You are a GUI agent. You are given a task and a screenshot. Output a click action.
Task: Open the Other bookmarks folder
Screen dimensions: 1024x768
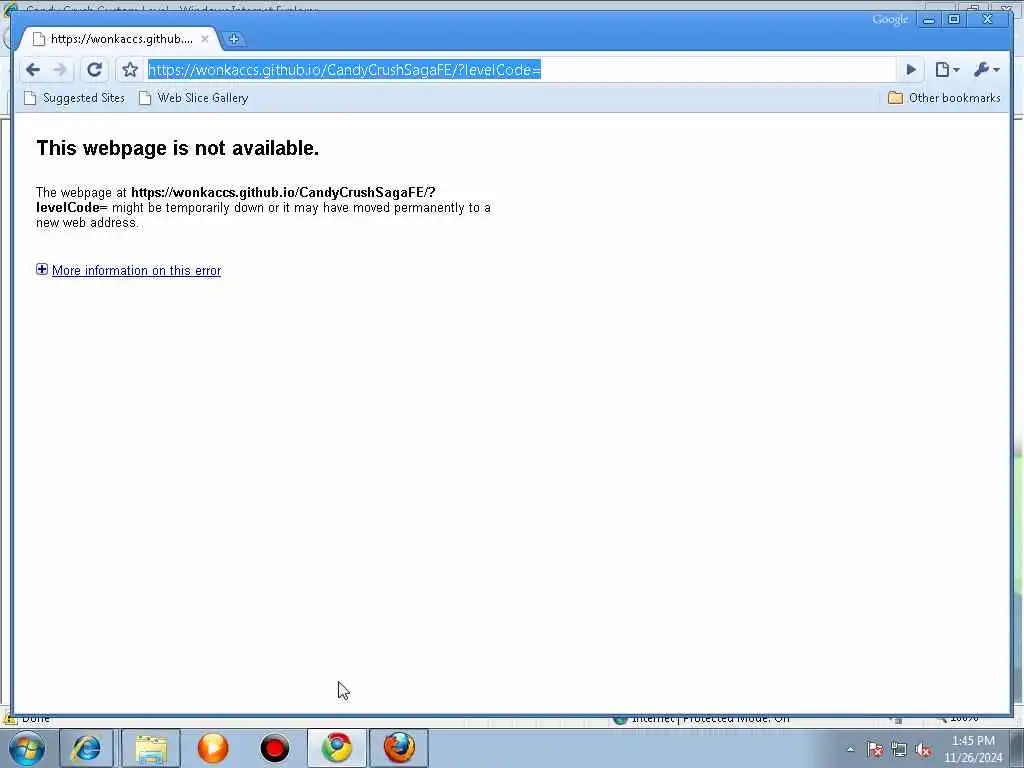(x=944, y=98)
